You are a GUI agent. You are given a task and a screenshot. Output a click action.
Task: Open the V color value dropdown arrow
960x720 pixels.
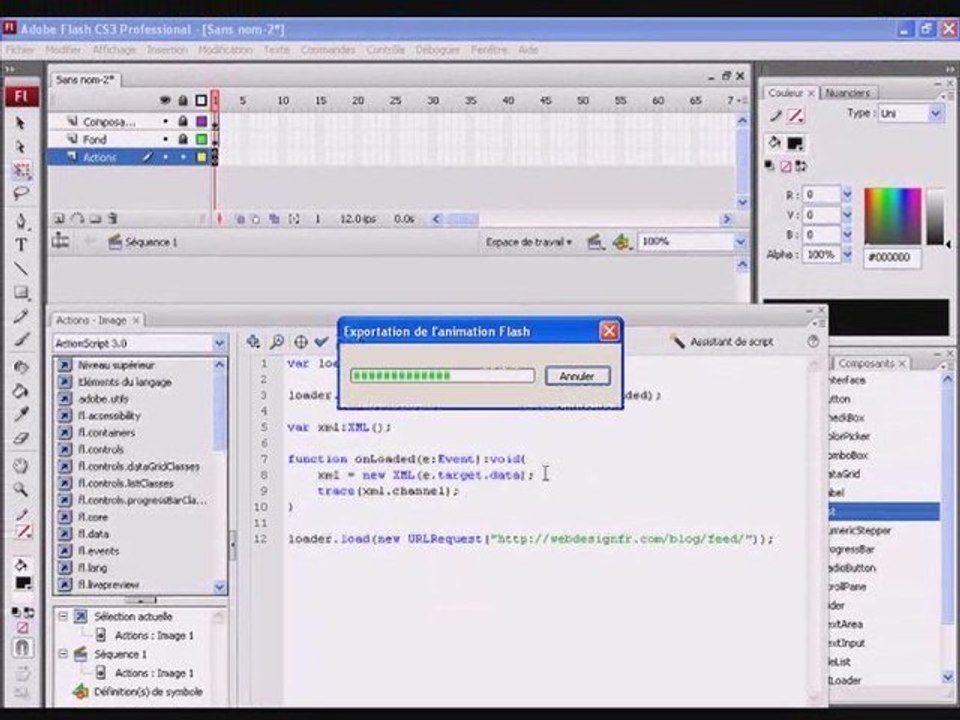847,215
